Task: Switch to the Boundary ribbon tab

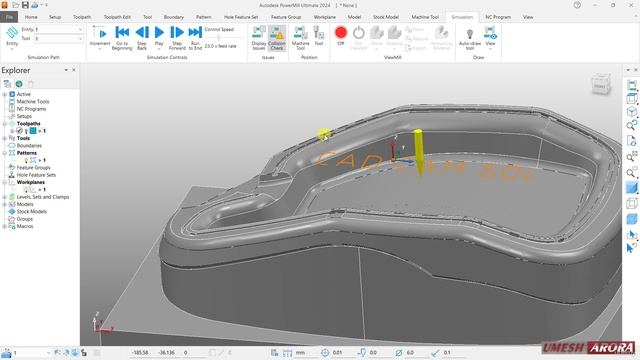Action: click(x=174, y=17)
